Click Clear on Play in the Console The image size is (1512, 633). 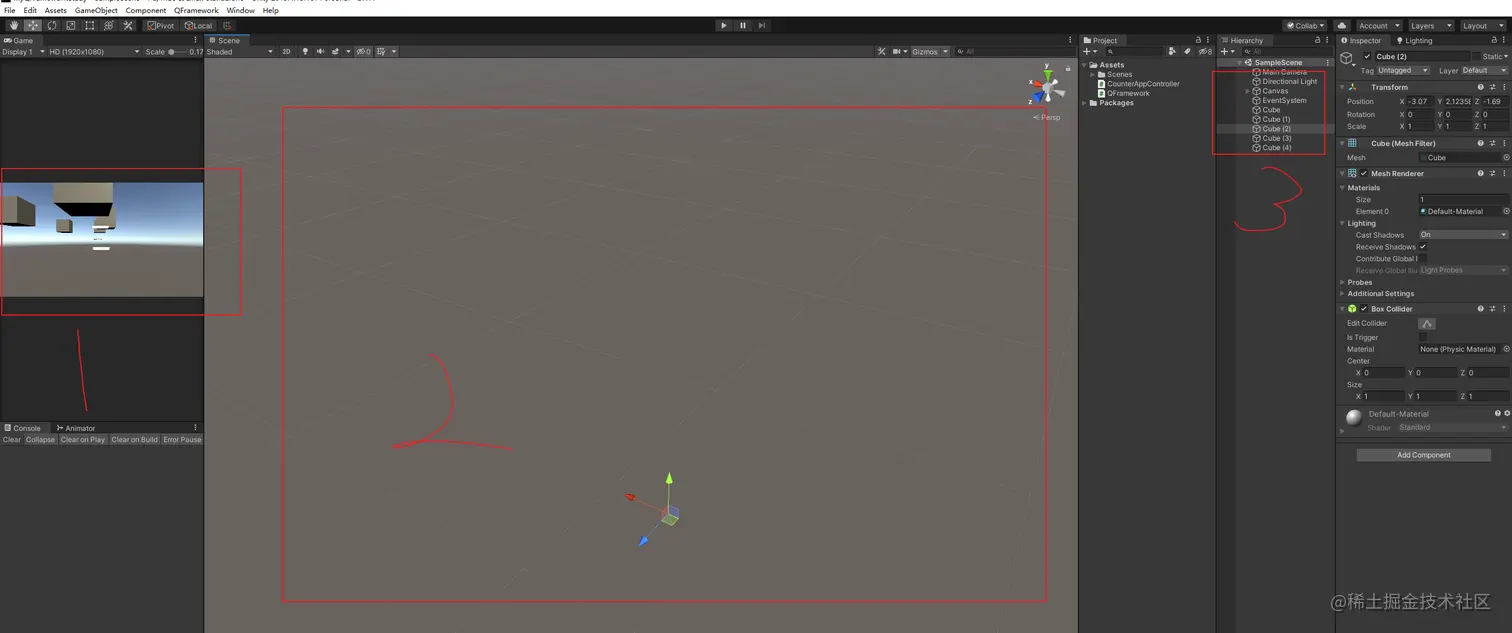point(82,439)
